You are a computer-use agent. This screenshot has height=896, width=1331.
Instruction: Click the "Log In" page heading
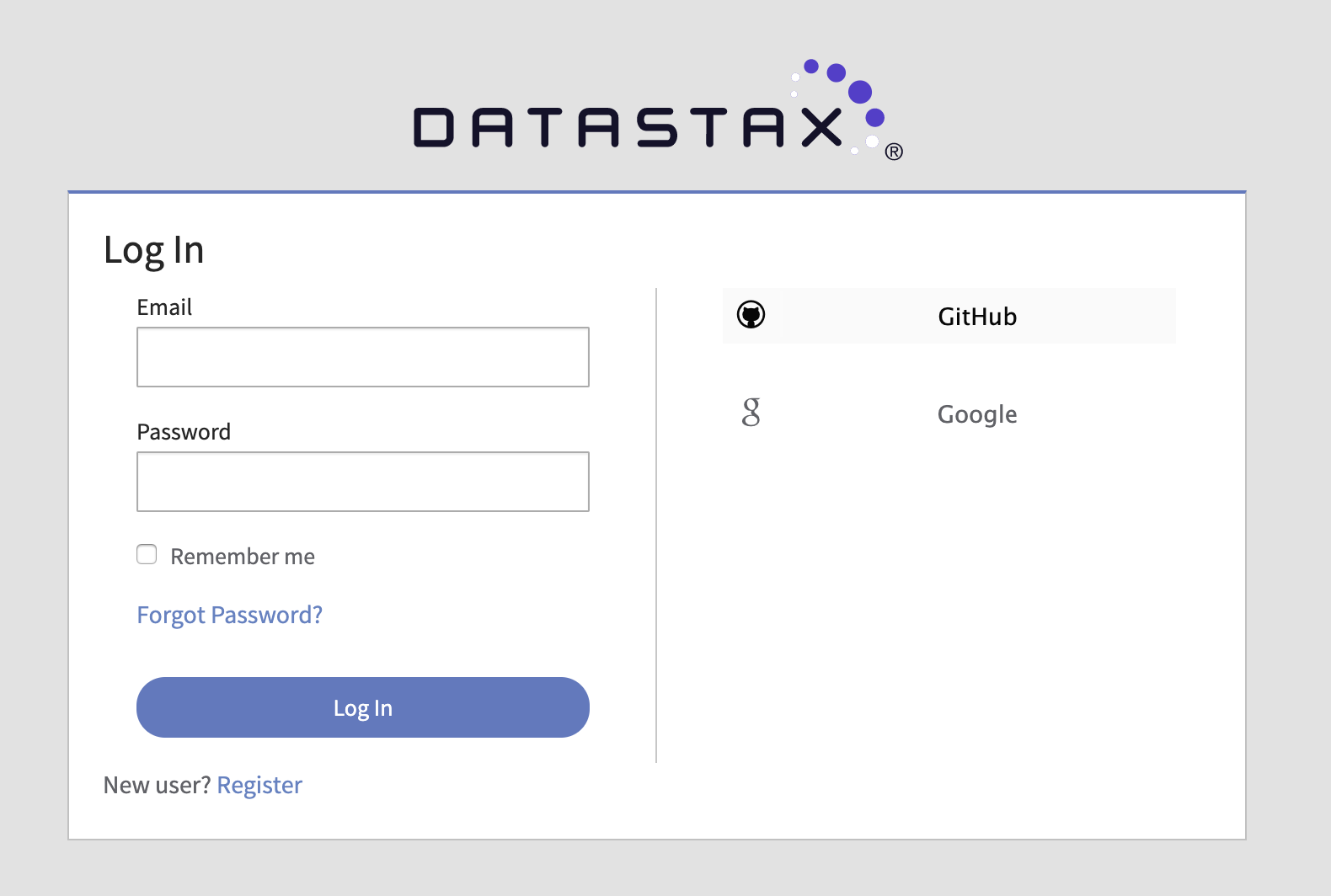click(154, 251)
